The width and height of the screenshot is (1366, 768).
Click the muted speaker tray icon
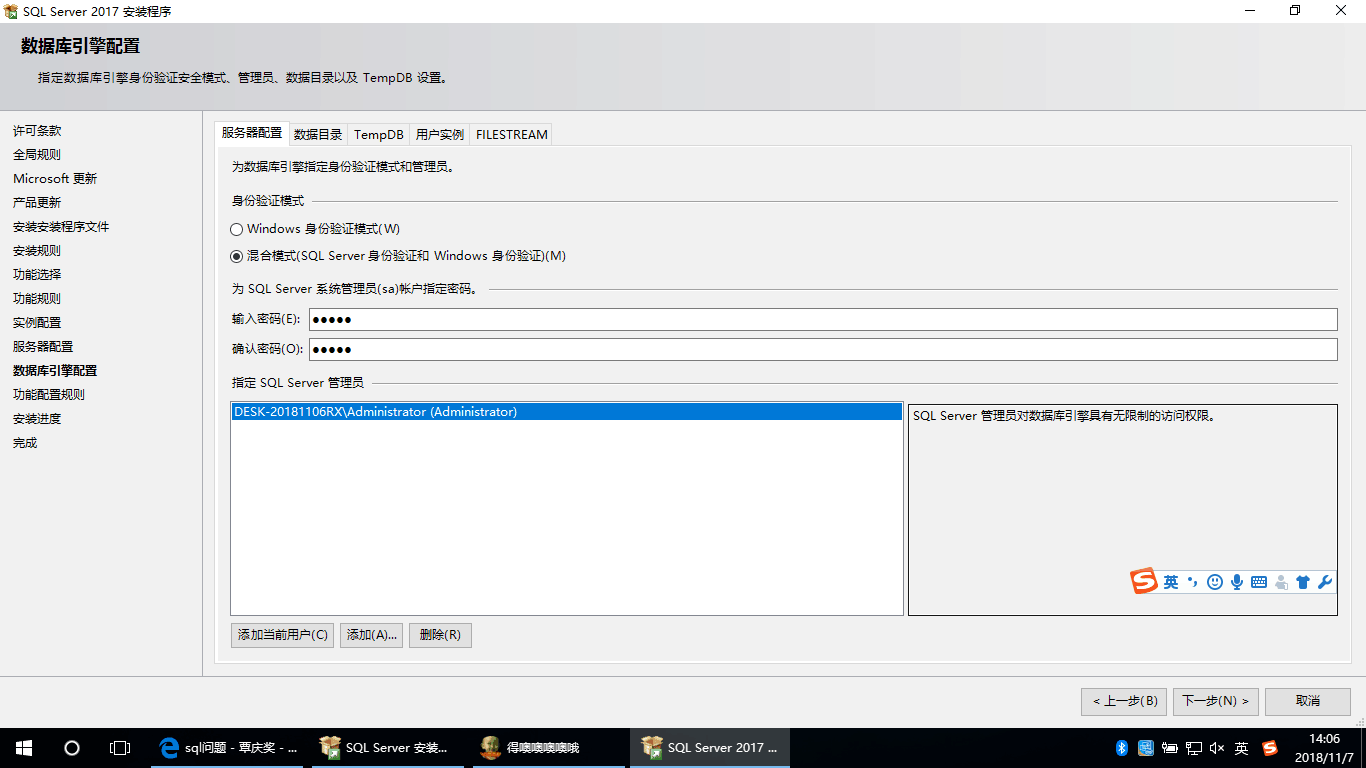pos(1215,747)
